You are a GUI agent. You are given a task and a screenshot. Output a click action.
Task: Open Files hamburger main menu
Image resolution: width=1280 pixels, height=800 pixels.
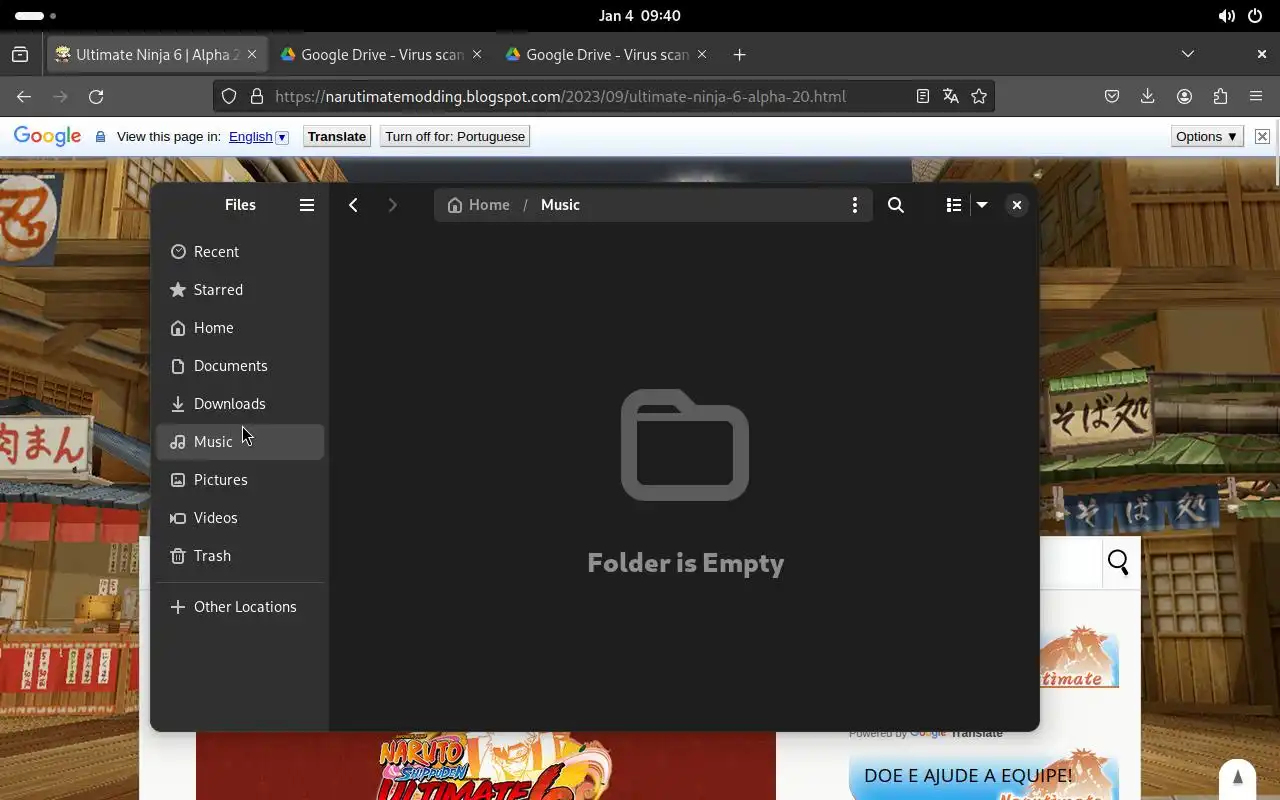307,205
